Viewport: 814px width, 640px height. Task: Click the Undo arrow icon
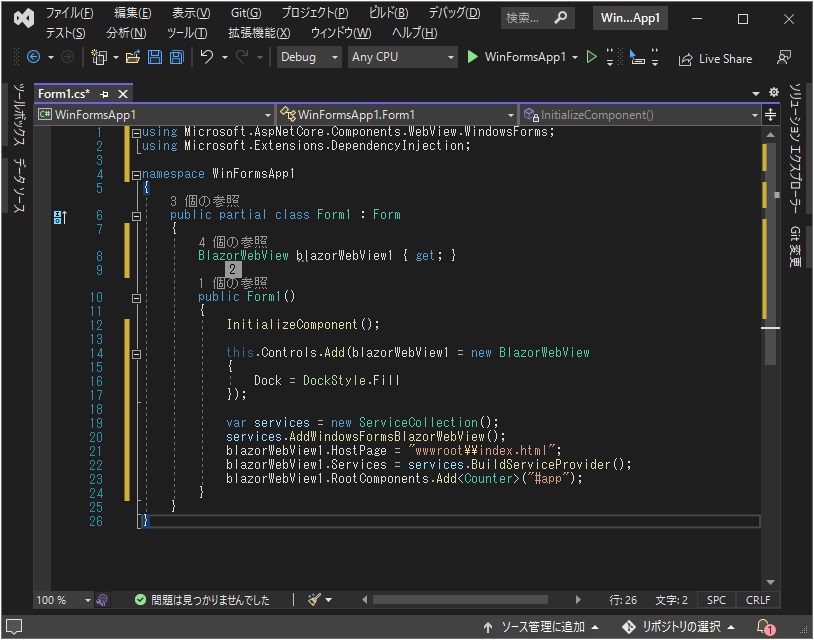(x=206, y=58)
